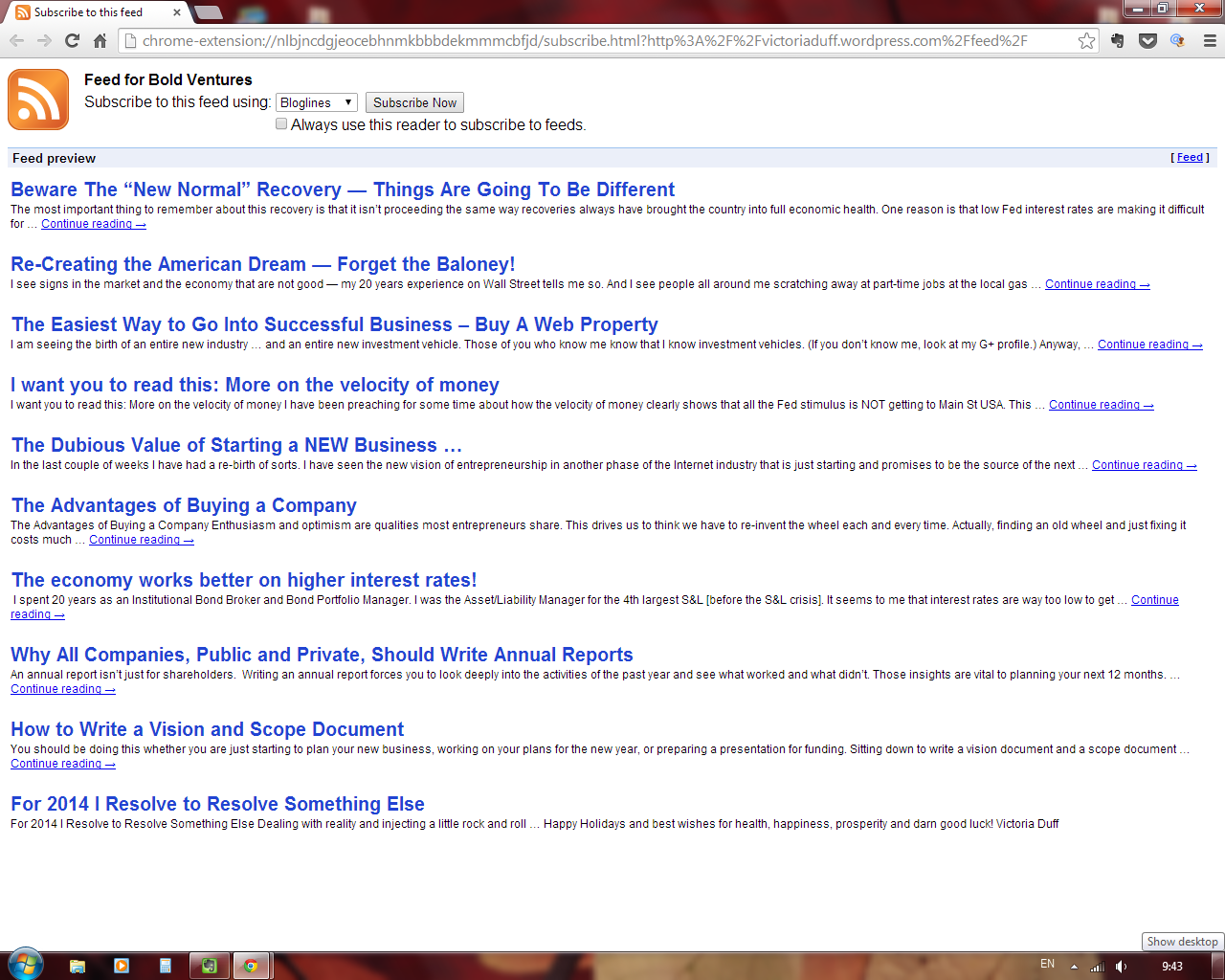Click the Pocket extension icon
The image size is (1225, 980).
point(1147,40)
